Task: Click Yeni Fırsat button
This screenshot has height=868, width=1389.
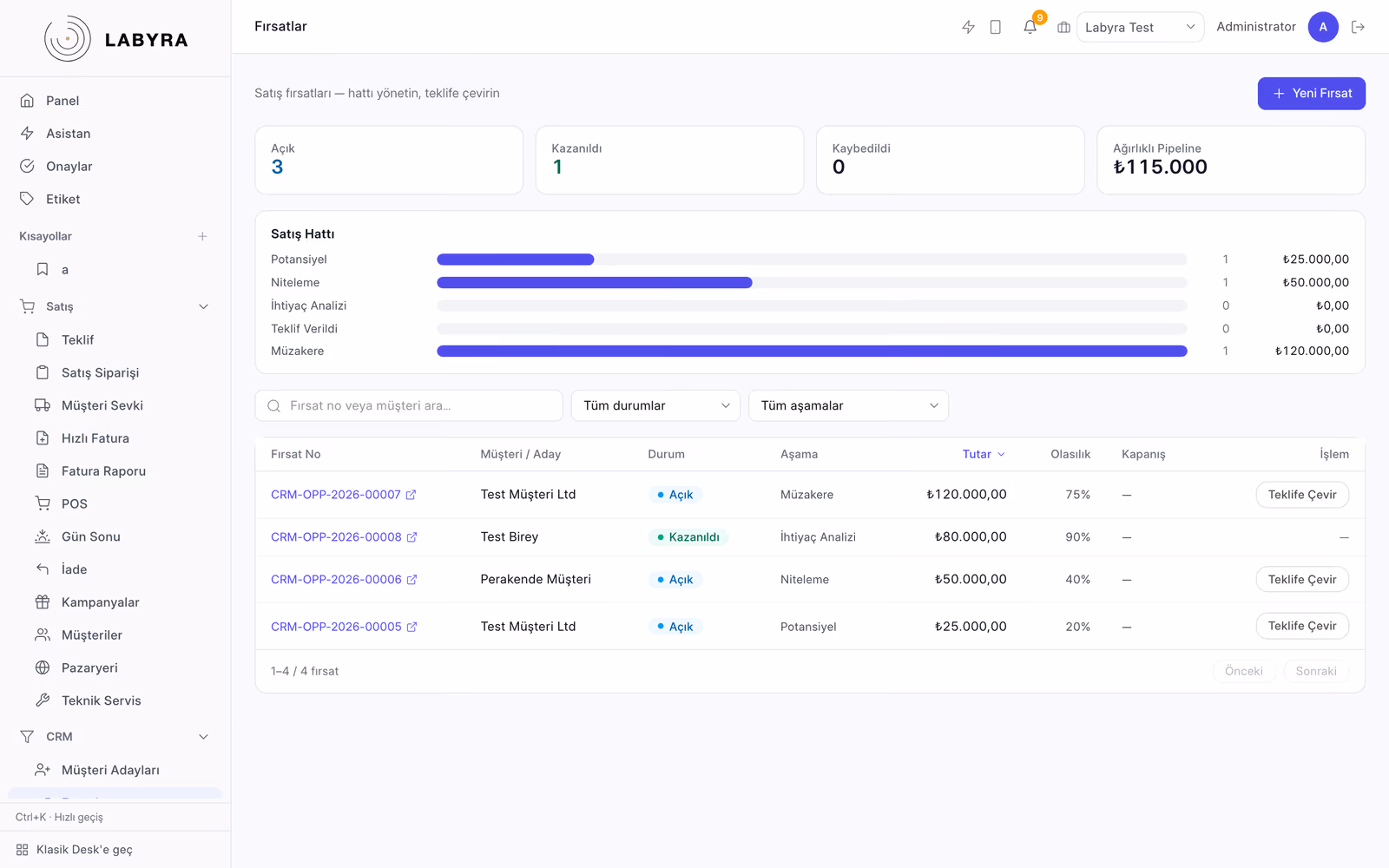Action: point(1311,94)
